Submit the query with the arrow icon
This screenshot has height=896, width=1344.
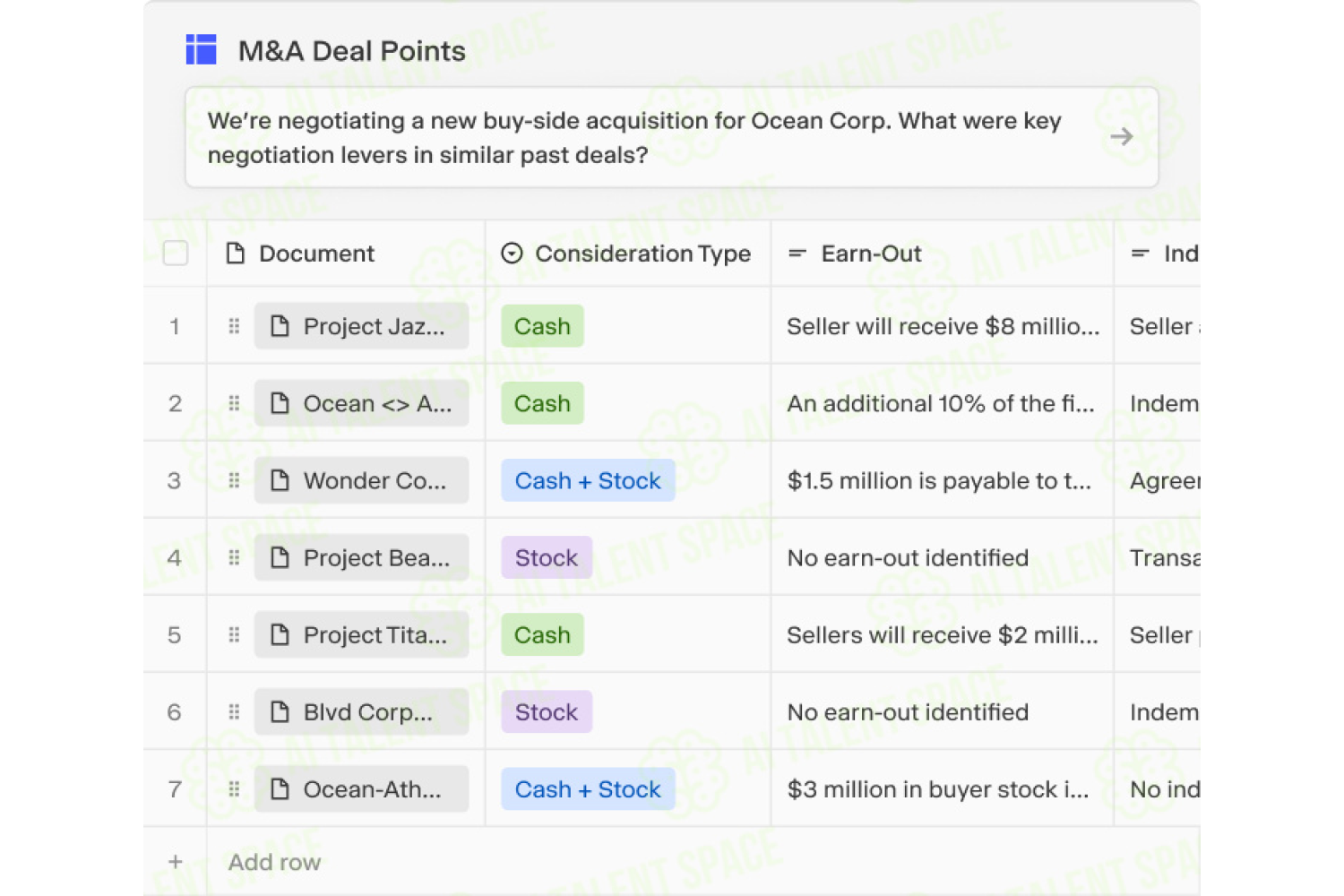[1121, 137]
